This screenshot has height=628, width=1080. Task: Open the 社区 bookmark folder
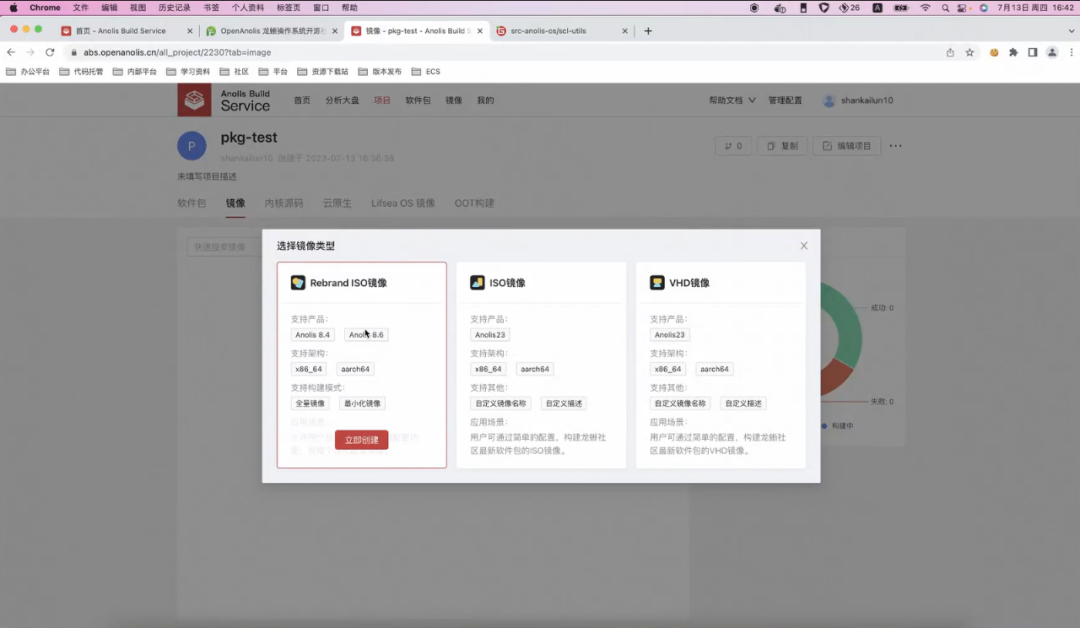click(234, 72)
